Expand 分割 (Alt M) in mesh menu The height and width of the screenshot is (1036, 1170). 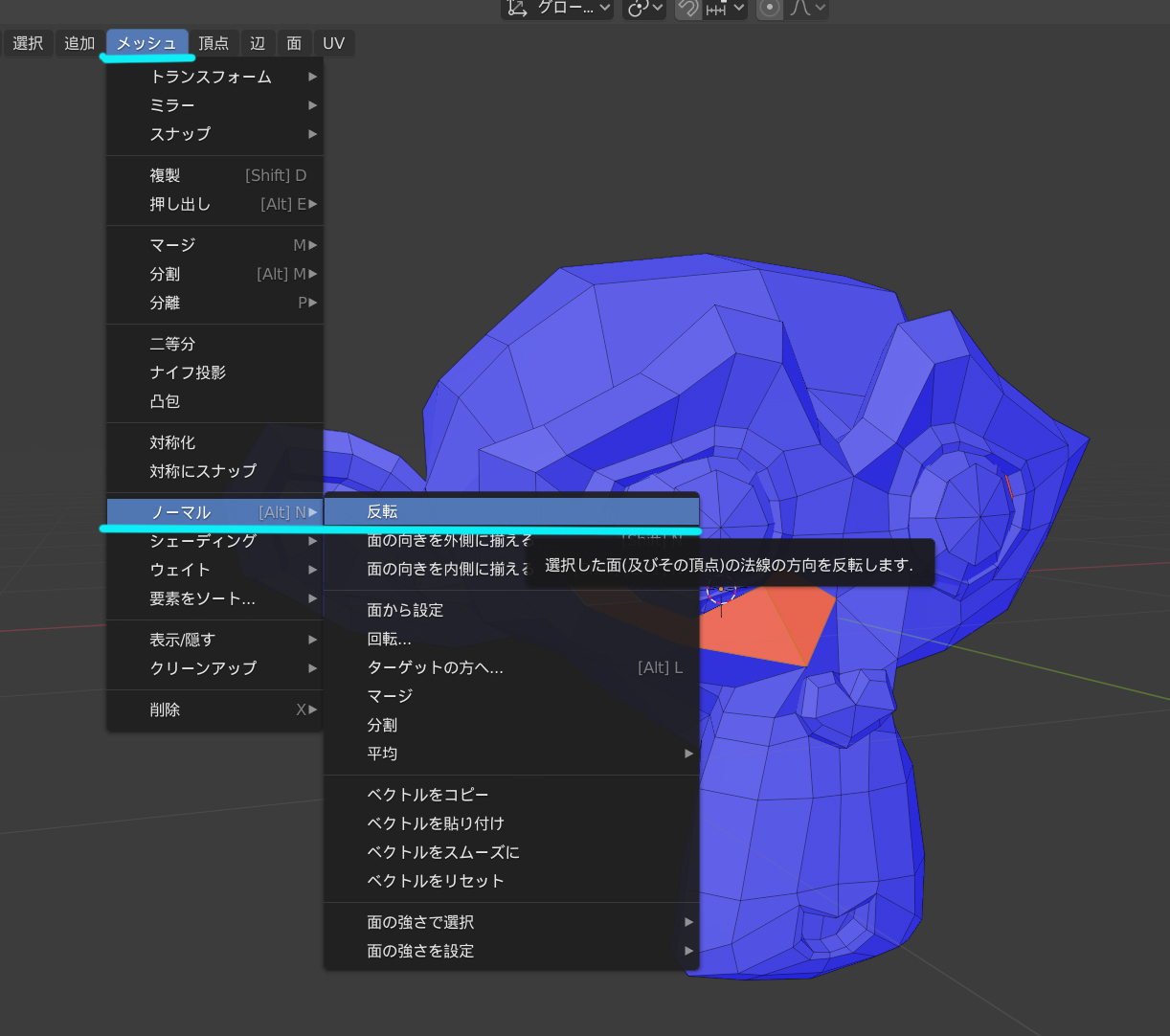pyautogui.click(x=214, y=274)
